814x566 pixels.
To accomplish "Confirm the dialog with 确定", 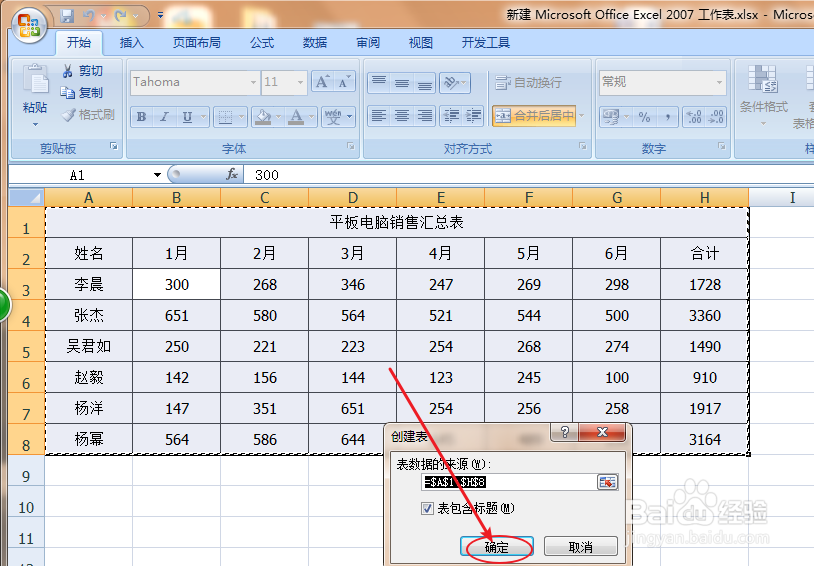I will [497, 547].
